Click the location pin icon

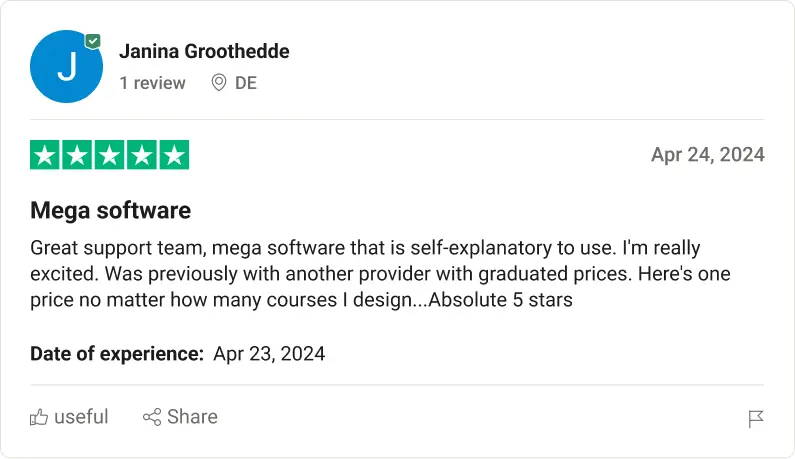219,83
